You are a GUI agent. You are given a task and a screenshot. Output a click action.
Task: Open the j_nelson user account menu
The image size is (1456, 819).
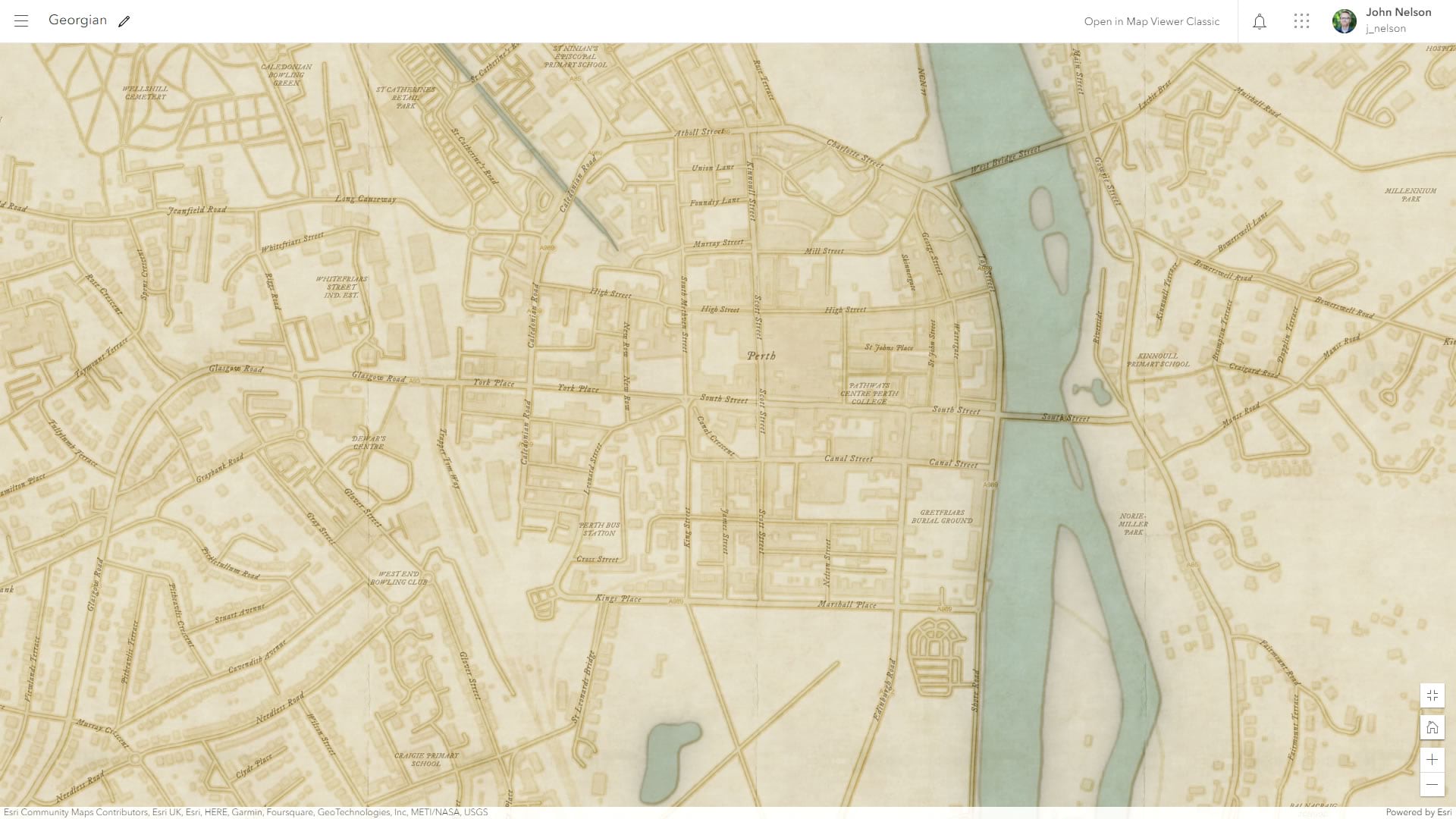1385,29
